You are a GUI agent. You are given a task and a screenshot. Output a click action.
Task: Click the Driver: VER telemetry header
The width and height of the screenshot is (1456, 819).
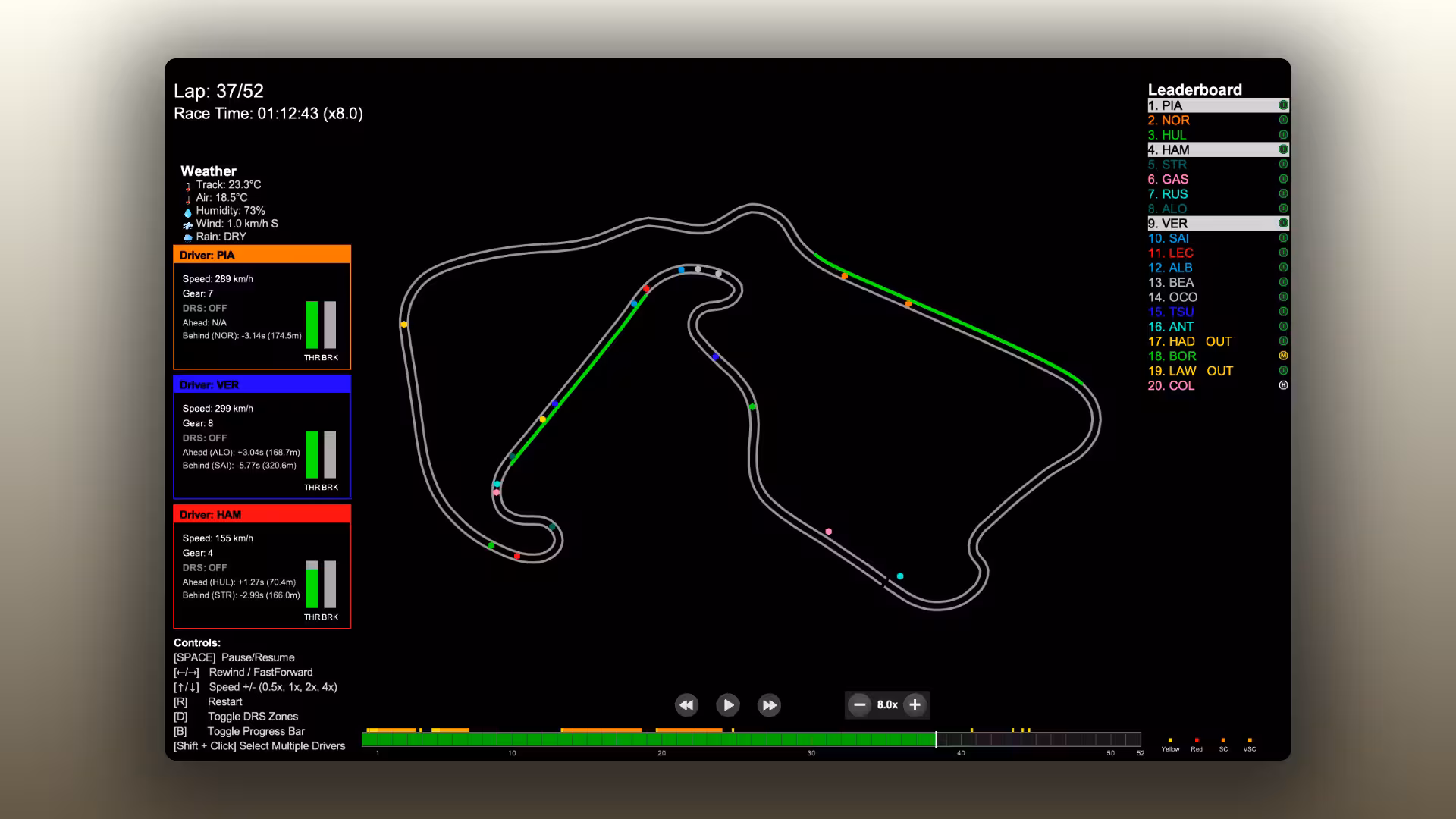click(x=262, y=384)
